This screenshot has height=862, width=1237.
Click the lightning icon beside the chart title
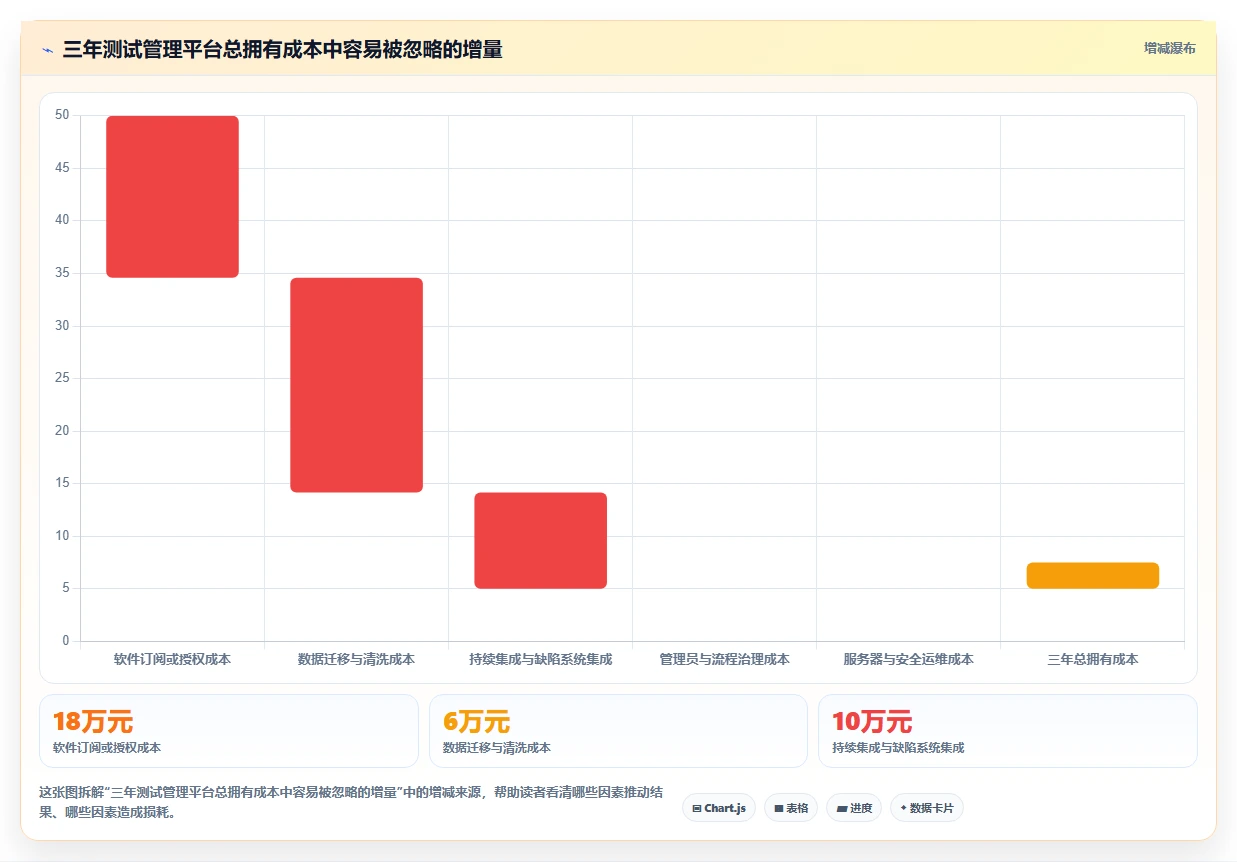coord(47,49)
